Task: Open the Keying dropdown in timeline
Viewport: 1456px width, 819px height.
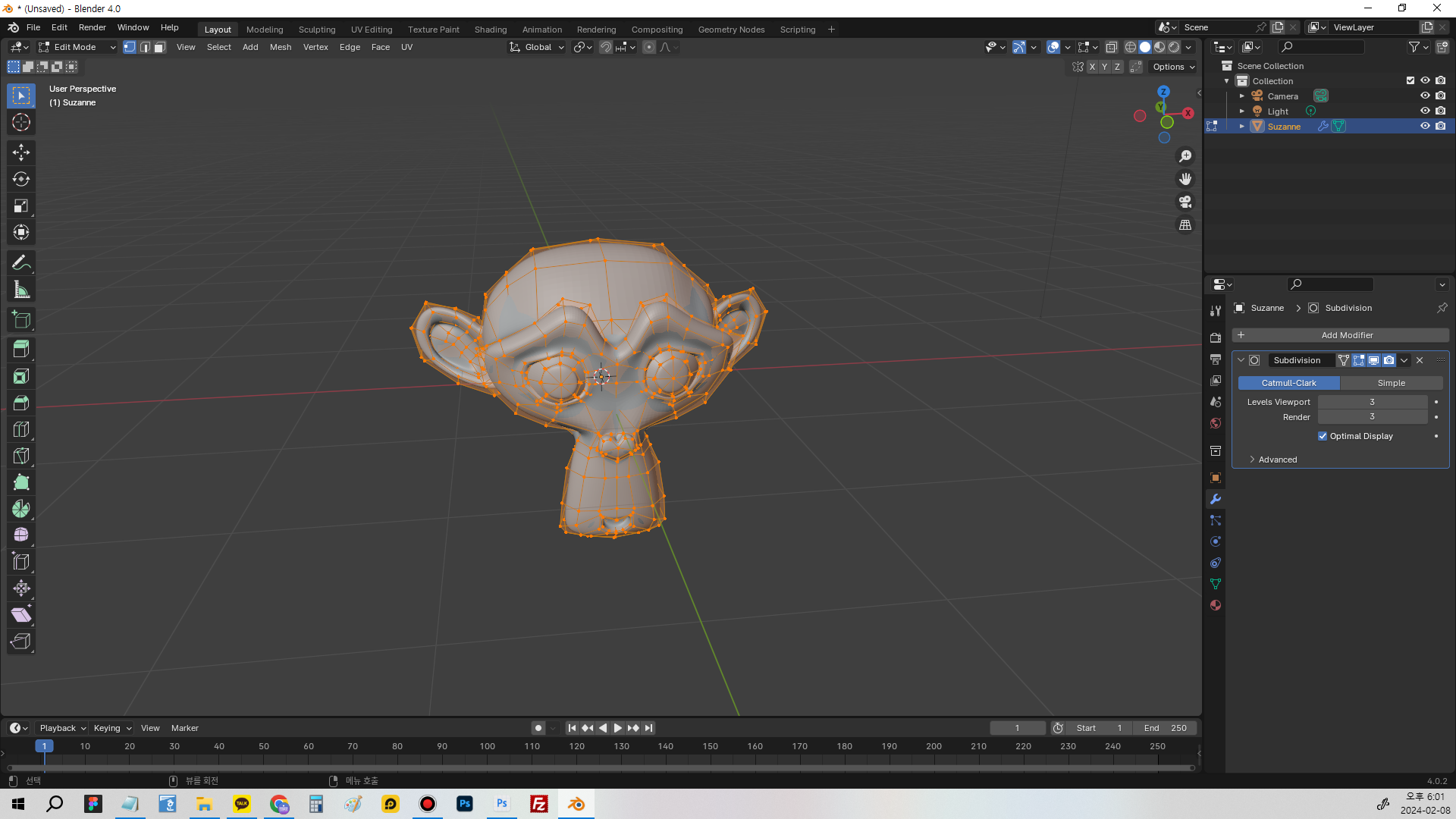Action: [x=112, y=728]
